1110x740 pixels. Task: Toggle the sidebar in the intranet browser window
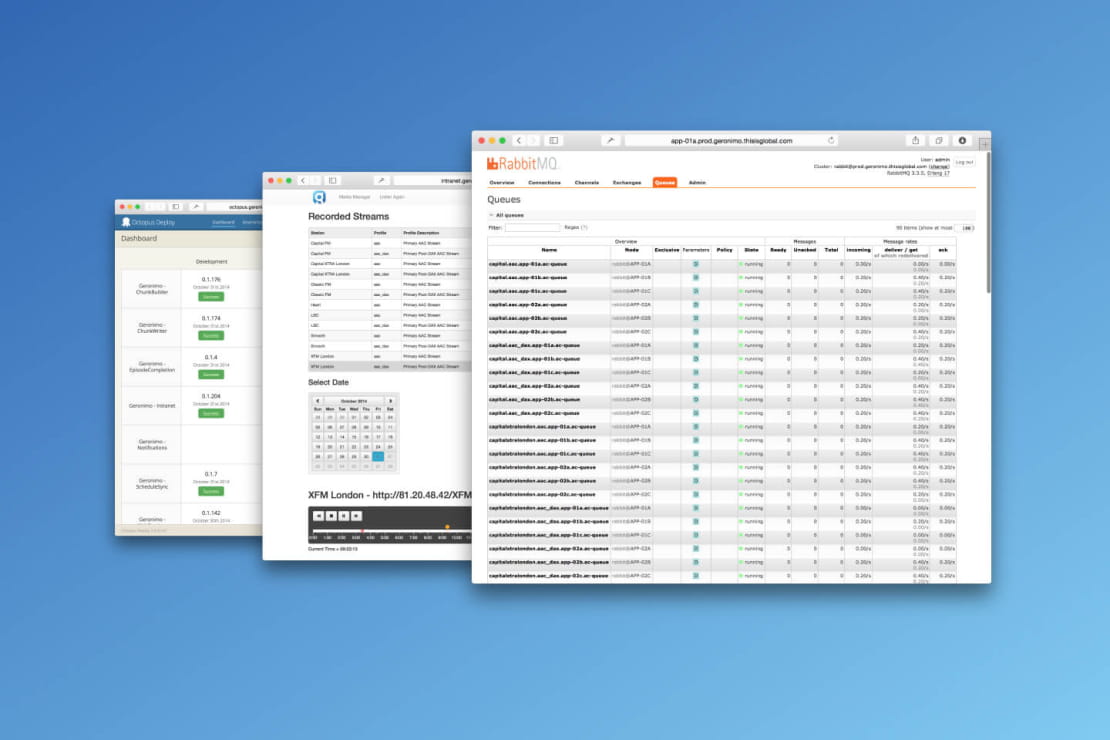332,181
